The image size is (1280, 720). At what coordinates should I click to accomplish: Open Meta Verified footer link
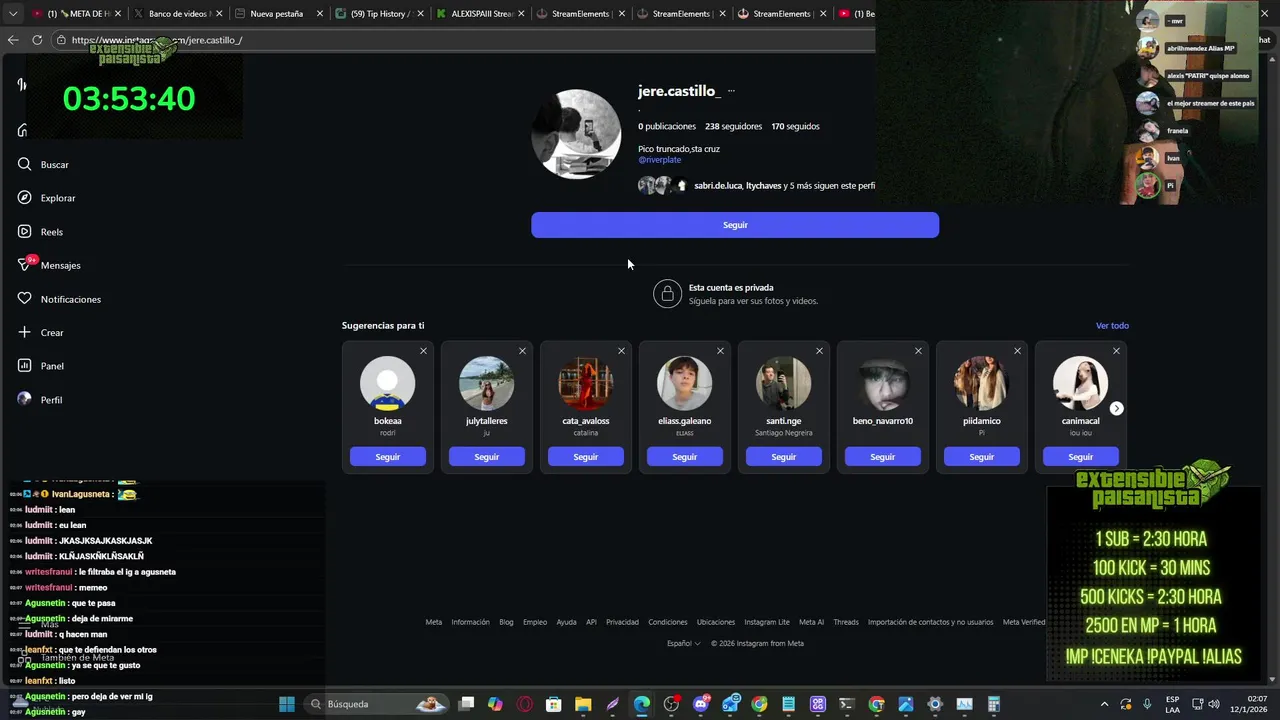(x=1024, y=622)
